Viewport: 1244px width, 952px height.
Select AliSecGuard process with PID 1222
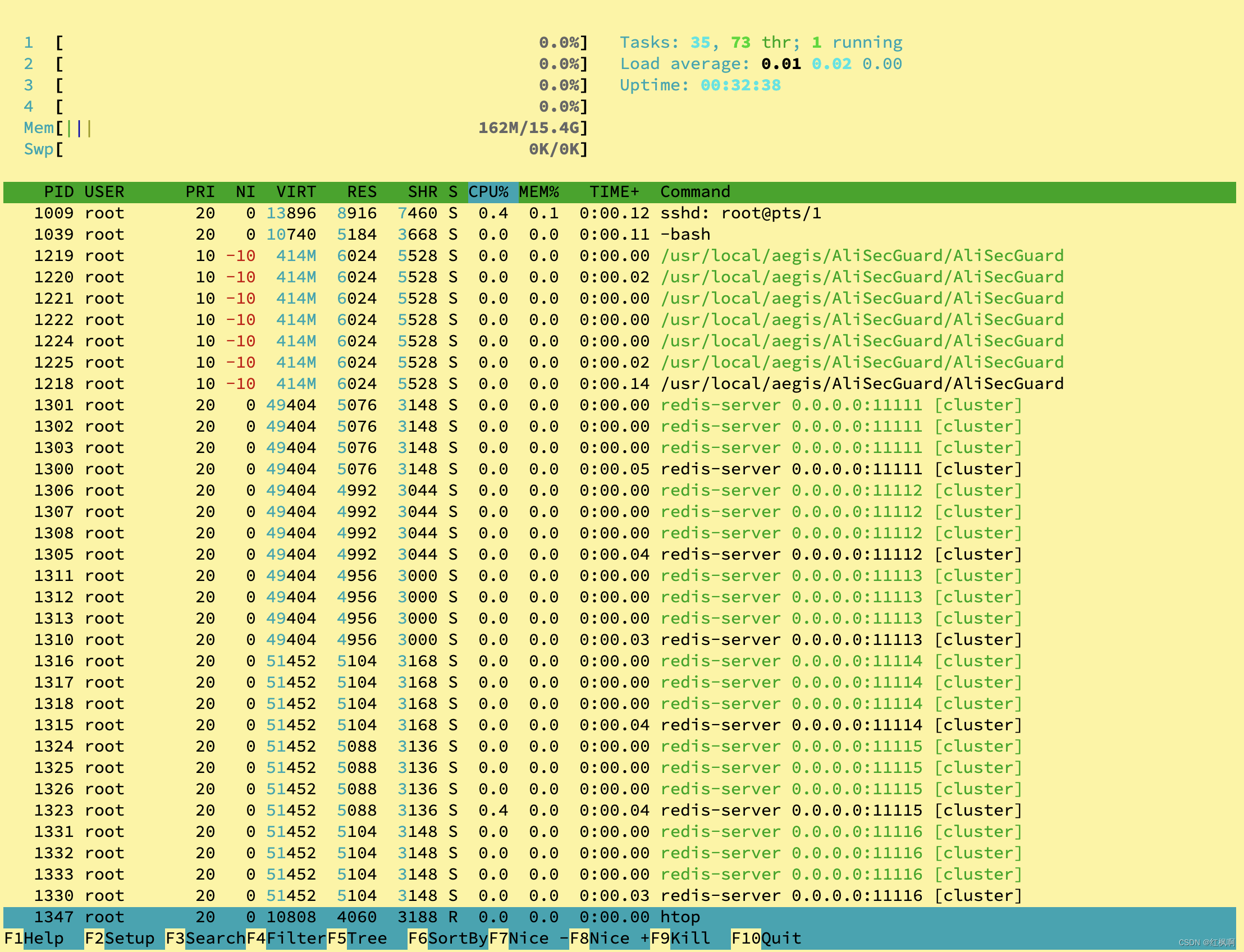[x=619, y=320]
